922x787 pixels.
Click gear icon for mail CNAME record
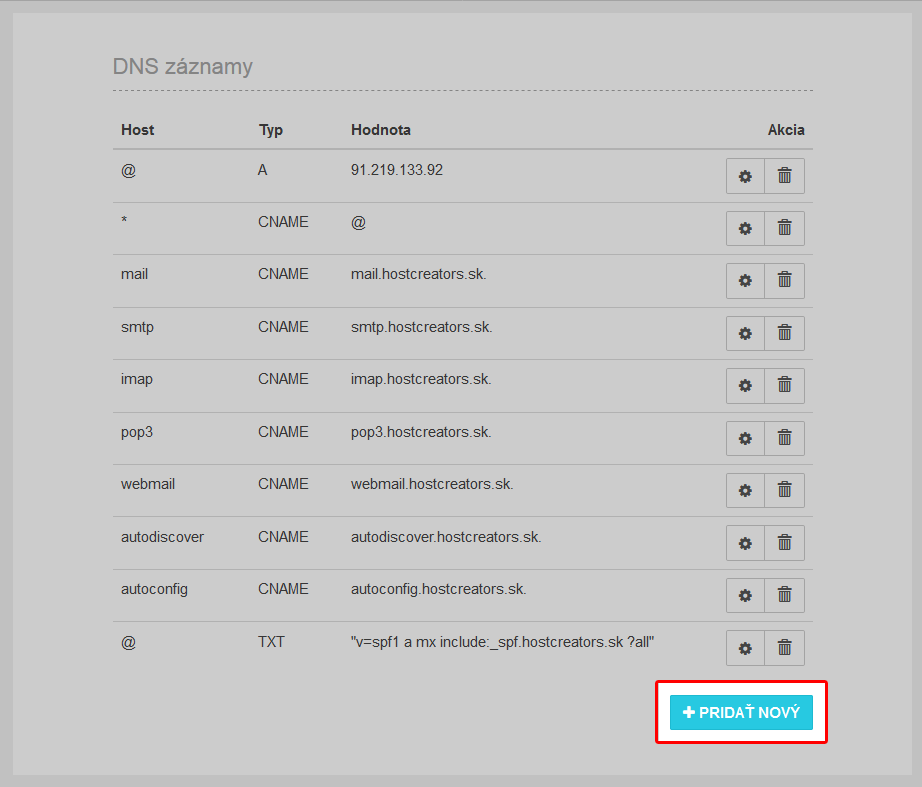click(745, 281)
